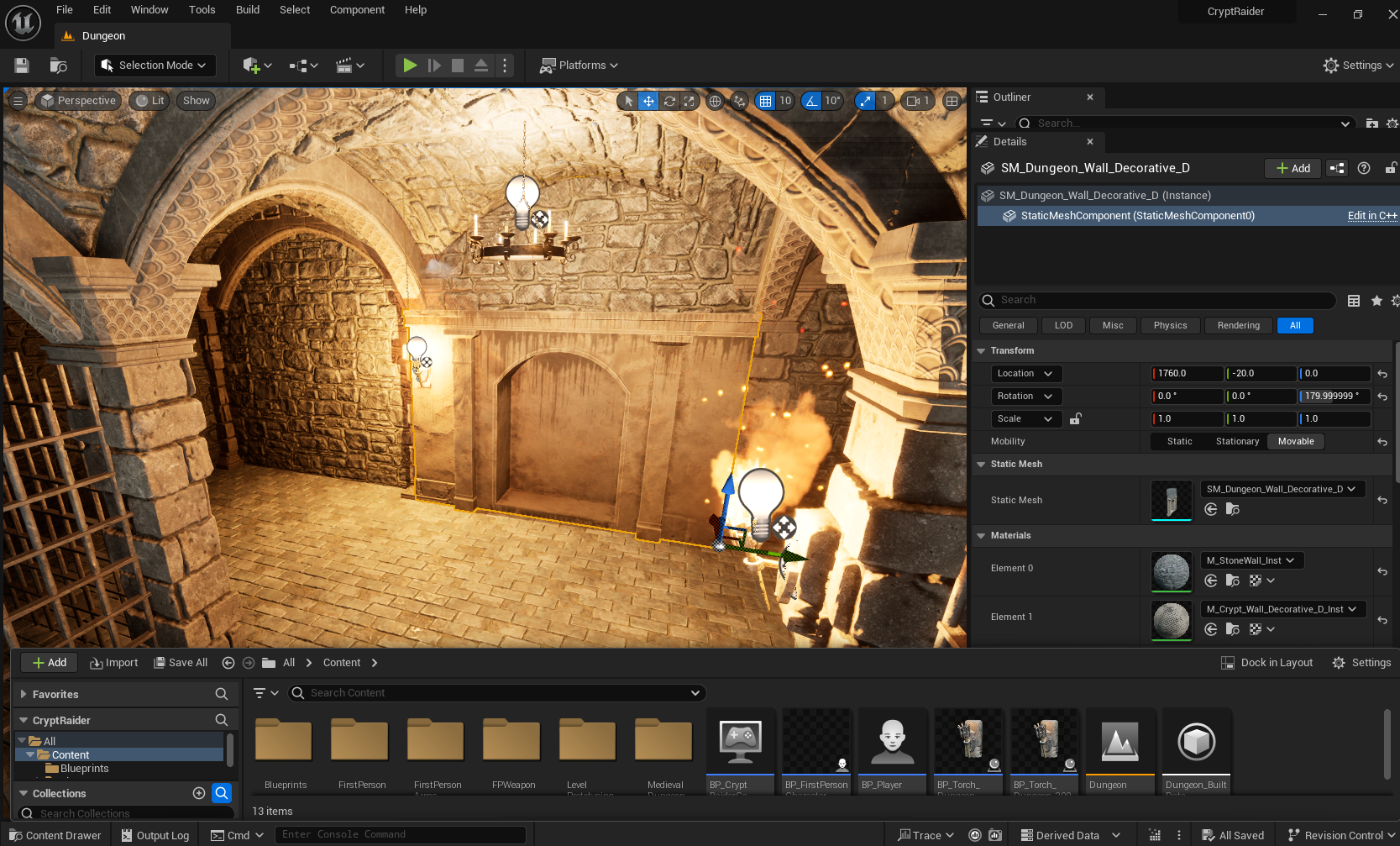1400x846 pixels.
Task: Open the grid snap size value 10
Action: point(785,101)
